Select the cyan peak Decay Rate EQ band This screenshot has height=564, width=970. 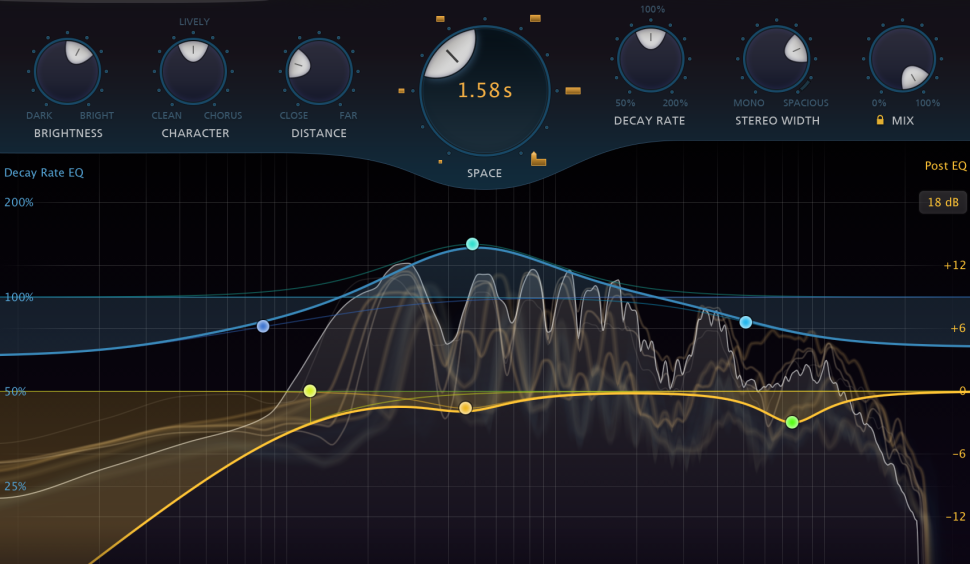tap(472, 244)
